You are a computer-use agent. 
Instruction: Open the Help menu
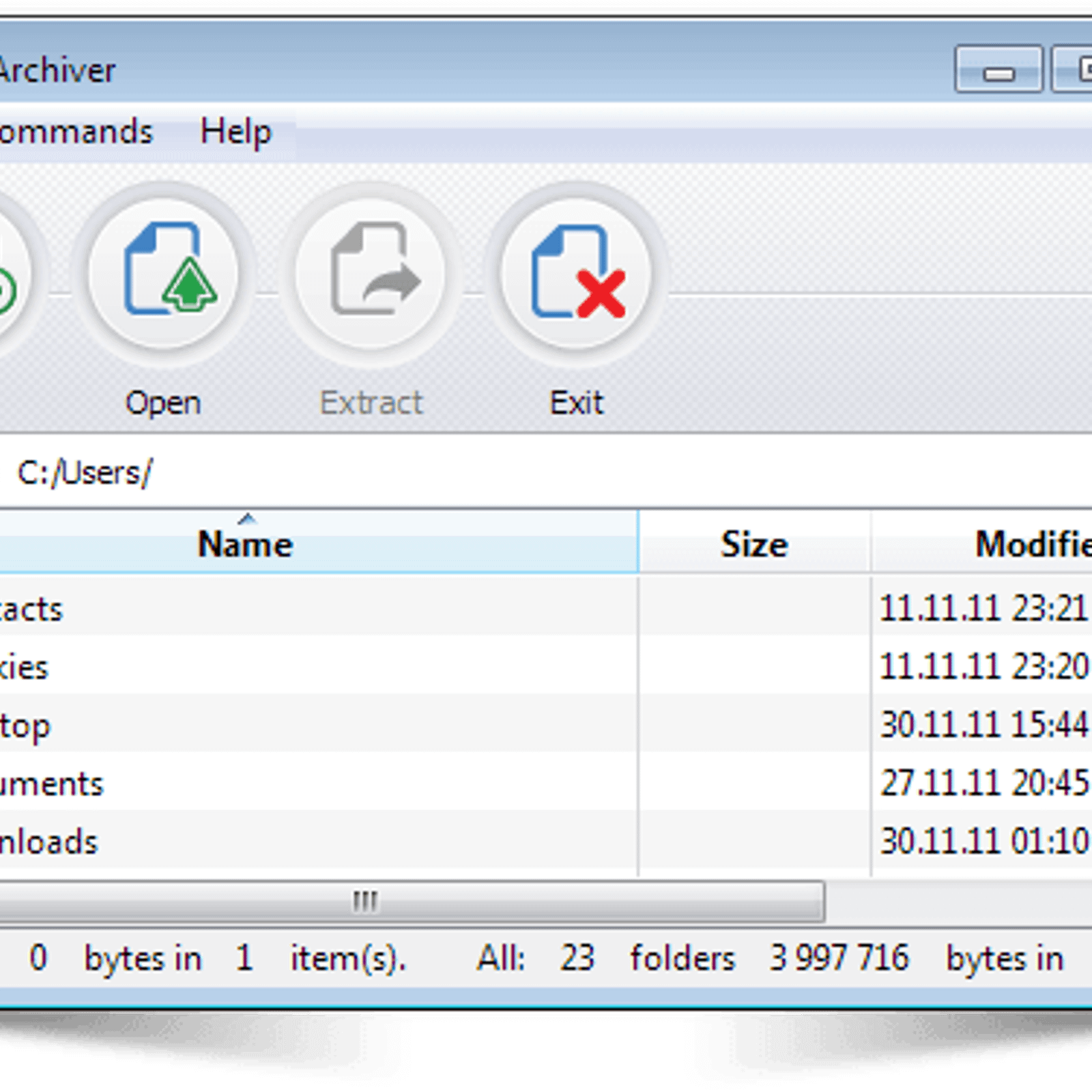(235, 132)
